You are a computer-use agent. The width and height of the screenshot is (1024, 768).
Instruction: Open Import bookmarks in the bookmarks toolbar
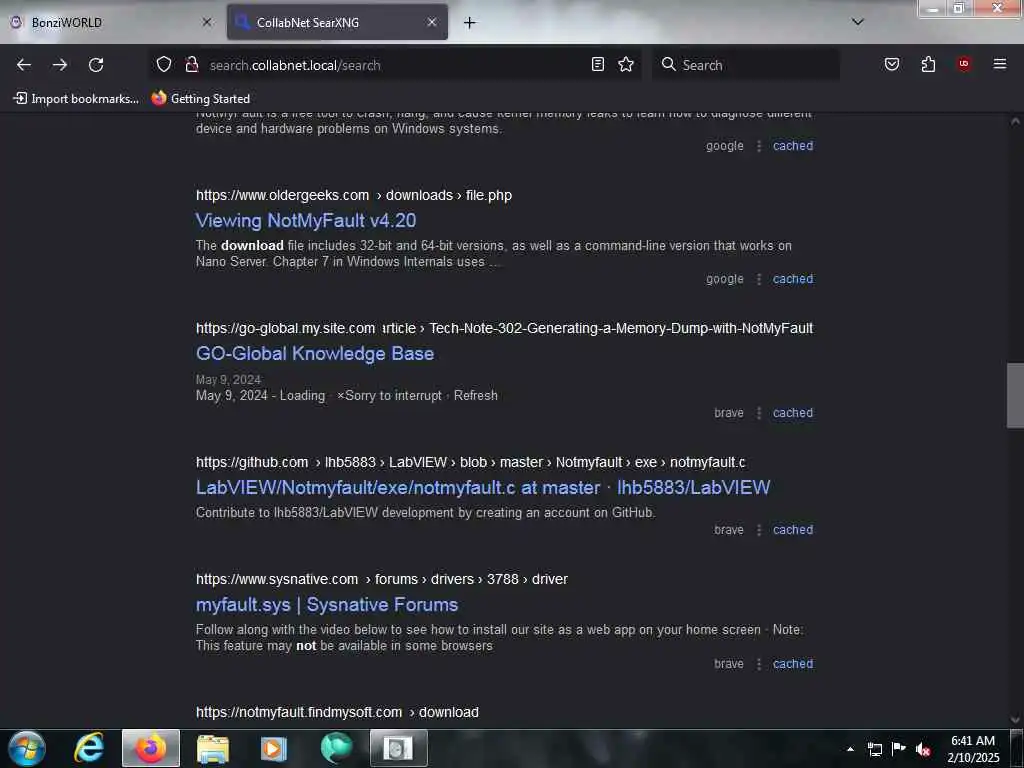(76, 99)
